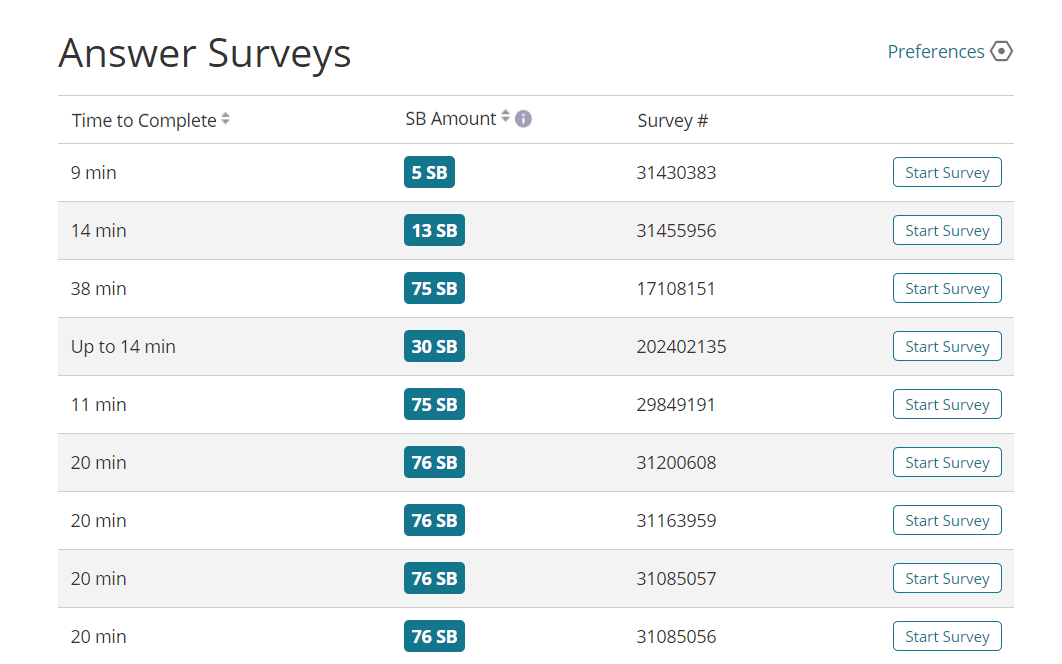Click the Preferences link
1062x664 pixels.
[936, 51]
